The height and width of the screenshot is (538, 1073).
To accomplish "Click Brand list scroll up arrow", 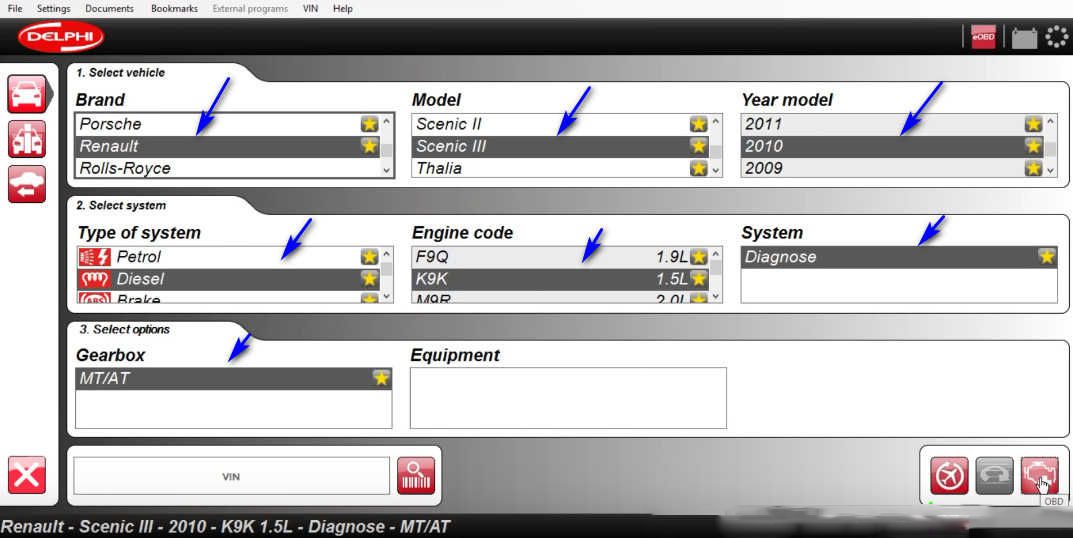I will [387, 122].
